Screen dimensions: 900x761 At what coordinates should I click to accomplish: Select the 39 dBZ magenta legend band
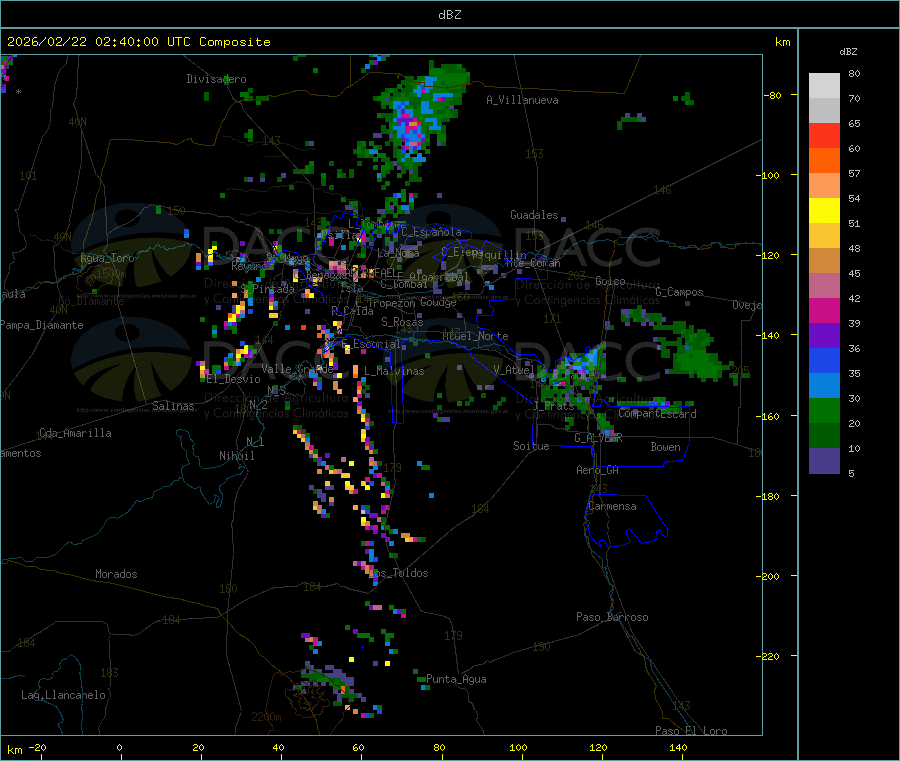point(824,310)
